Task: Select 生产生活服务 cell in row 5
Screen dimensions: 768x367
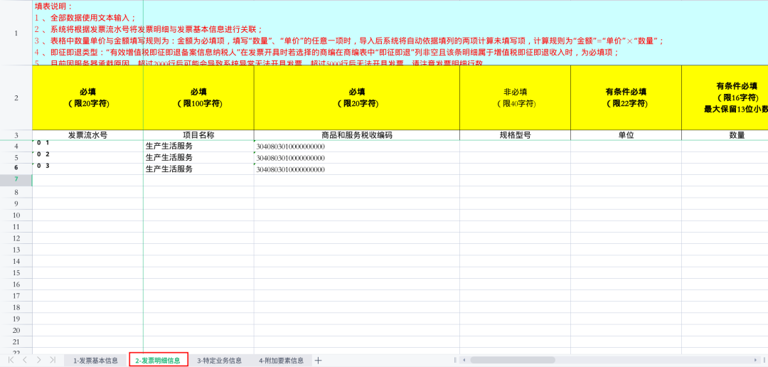Action: (198, 157)
